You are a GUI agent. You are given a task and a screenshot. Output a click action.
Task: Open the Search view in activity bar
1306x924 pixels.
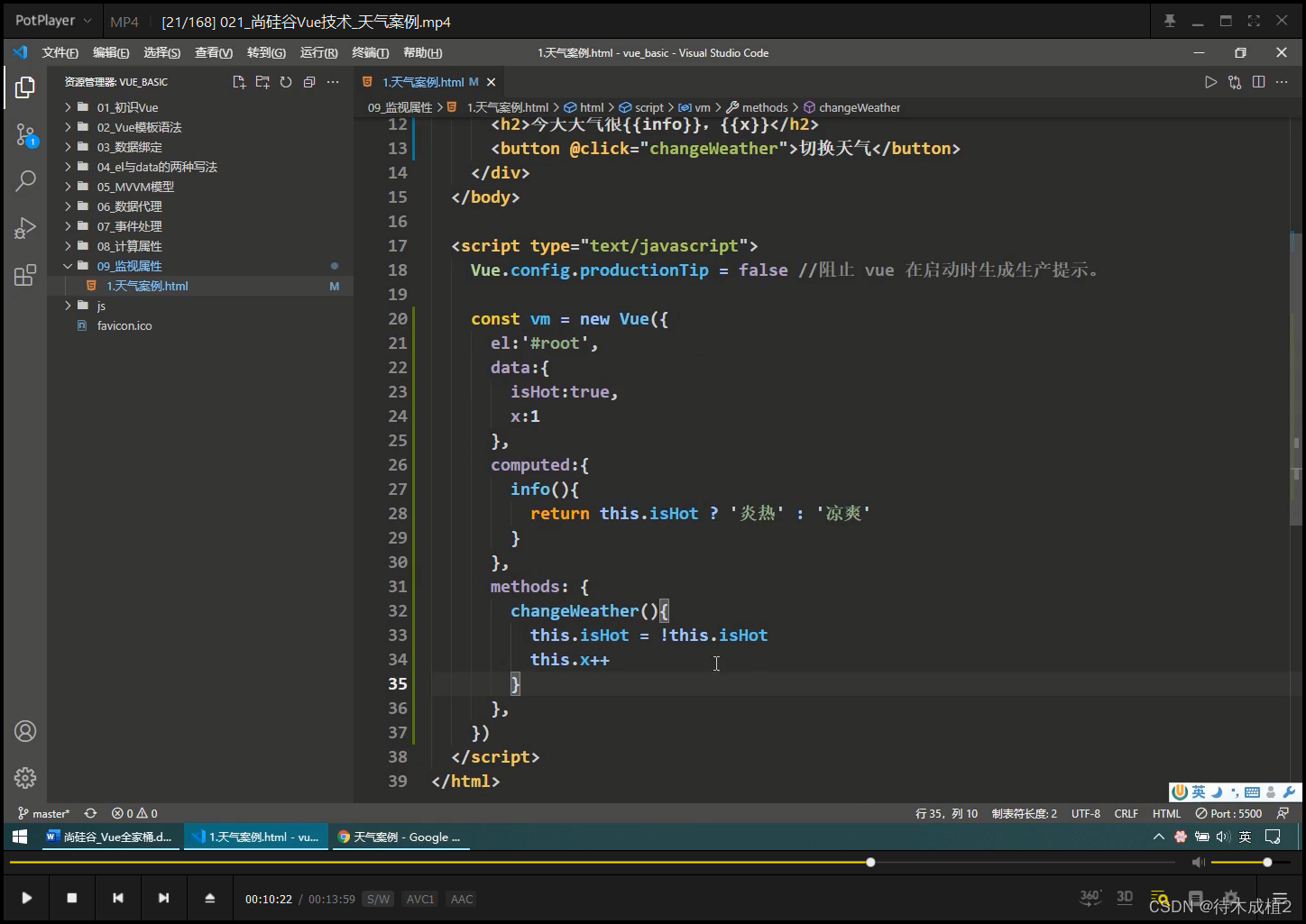point(25,180)
